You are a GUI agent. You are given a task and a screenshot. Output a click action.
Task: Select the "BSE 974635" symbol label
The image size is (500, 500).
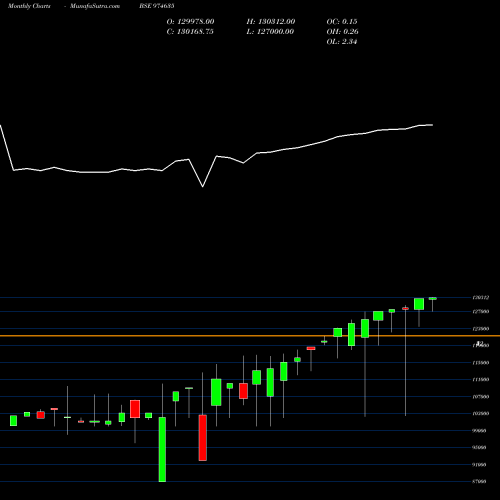(x=157, y=6)
